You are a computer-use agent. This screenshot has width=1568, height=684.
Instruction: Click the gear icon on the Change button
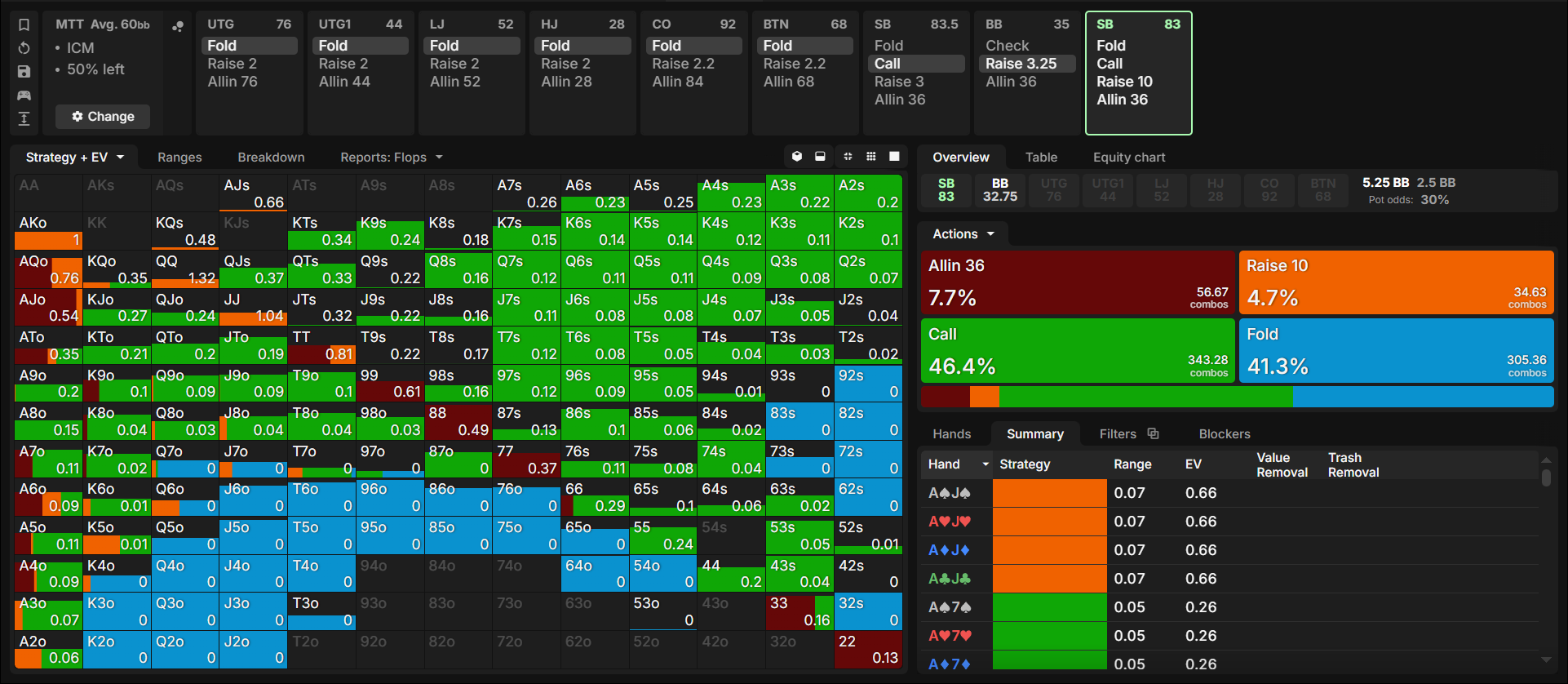pos(78,117)
